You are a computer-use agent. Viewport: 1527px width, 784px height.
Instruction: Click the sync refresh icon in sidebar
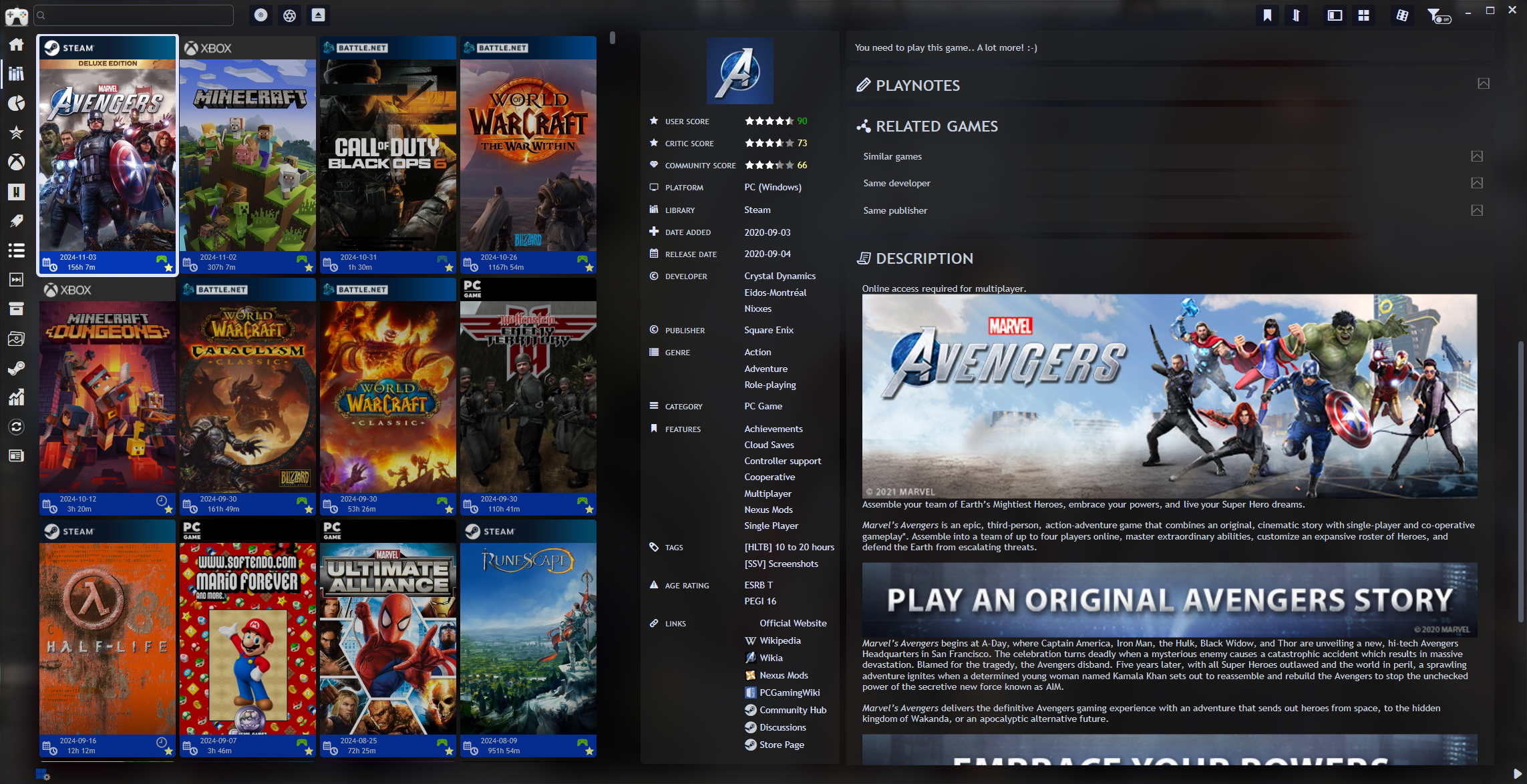(16, 427)
